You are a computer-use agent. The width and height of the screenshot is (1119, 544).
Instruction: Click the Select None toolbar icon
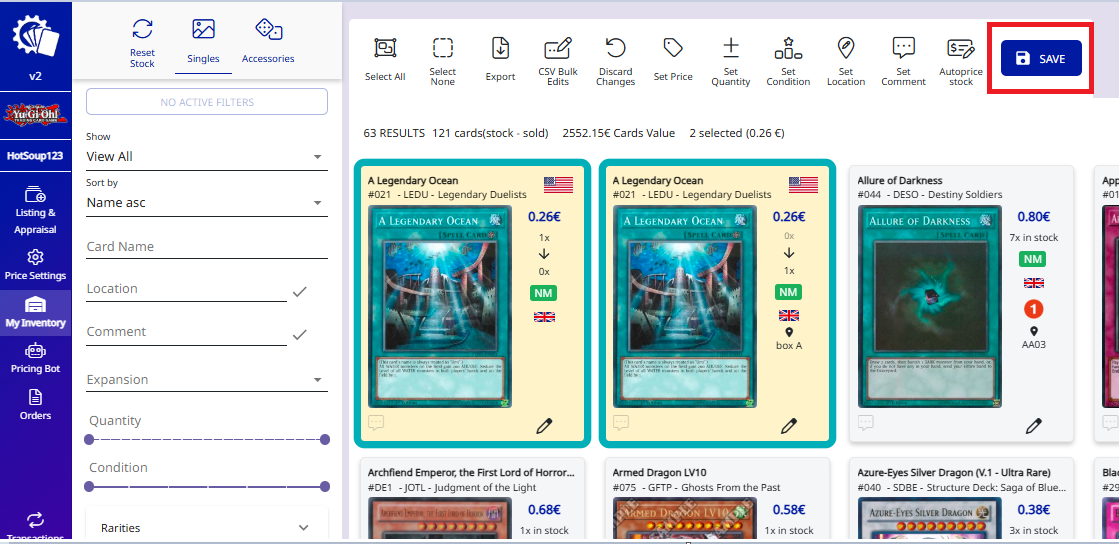point(442,48)
